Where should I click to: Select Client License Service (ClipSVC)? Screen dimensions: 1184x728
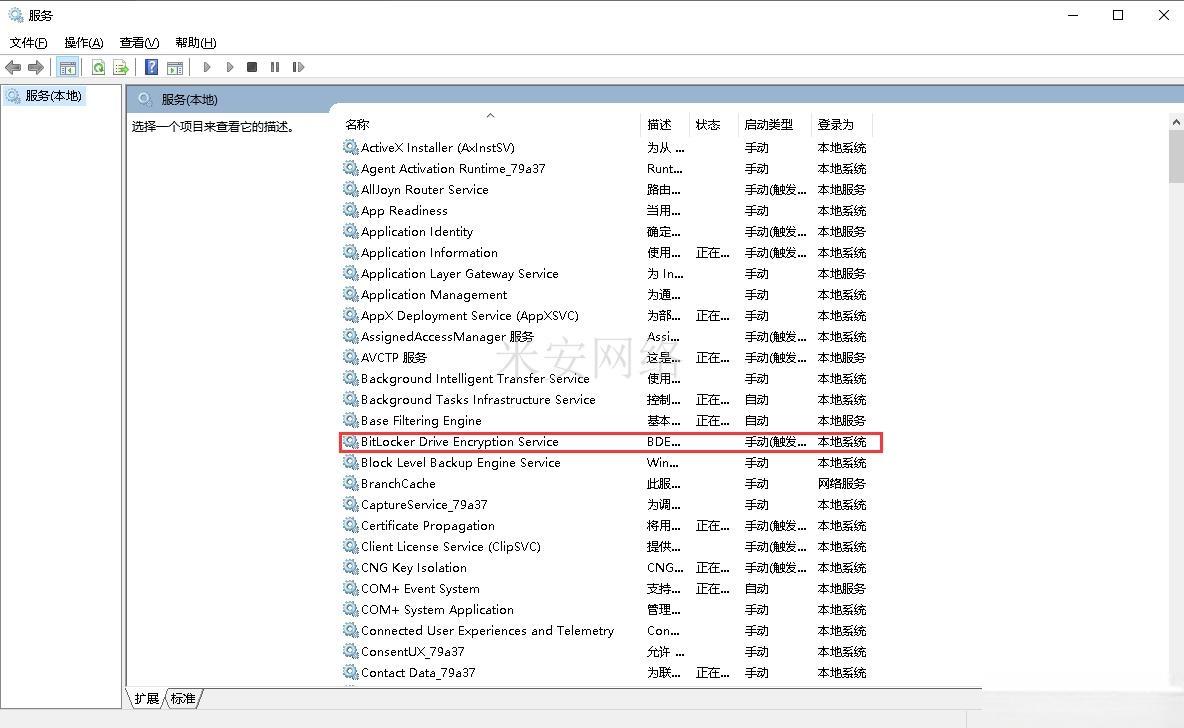(x=451, y=547)
